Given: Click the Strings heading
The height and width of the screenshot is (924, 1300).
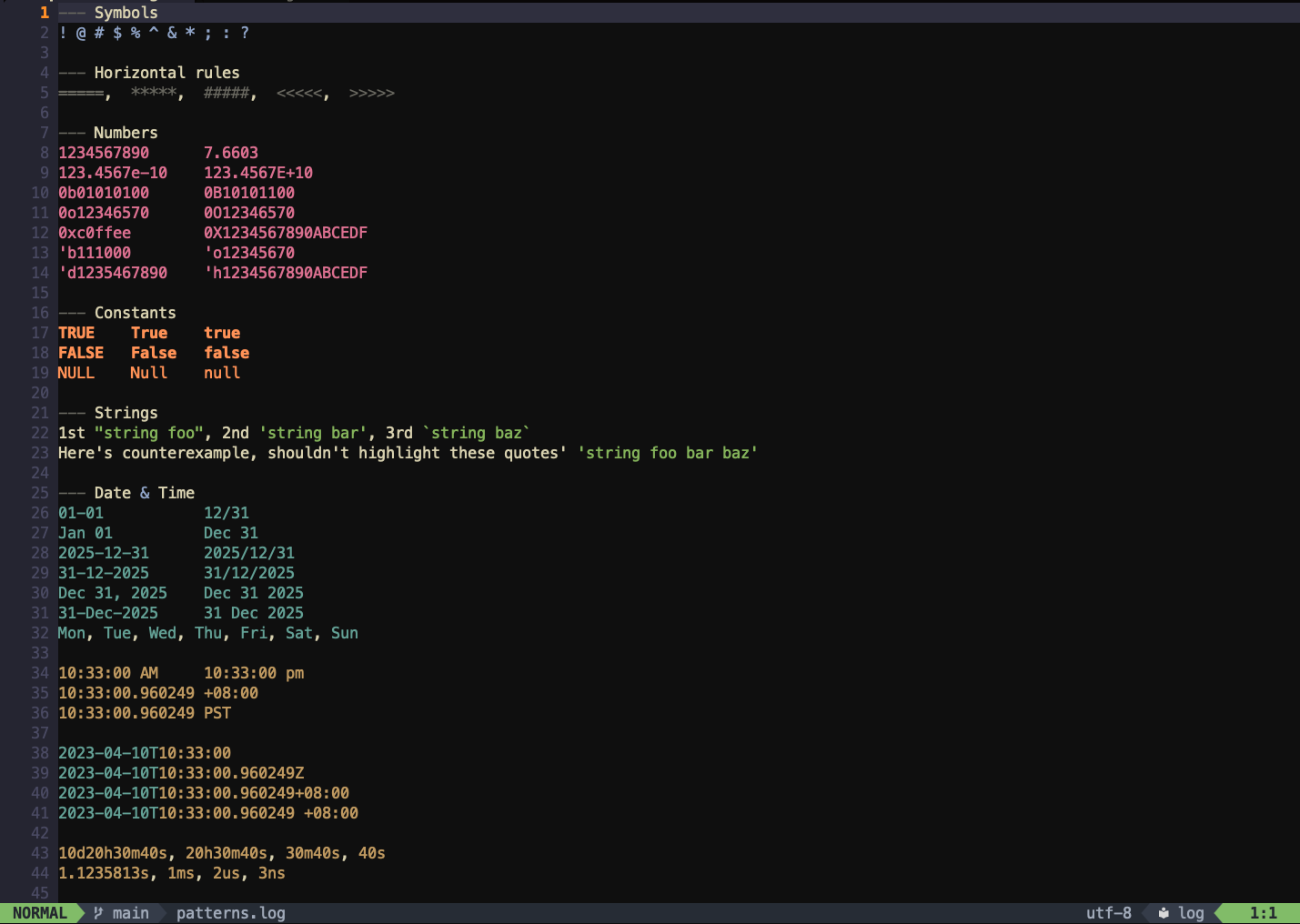Looking at the screenshot, I should coord(126,413).
